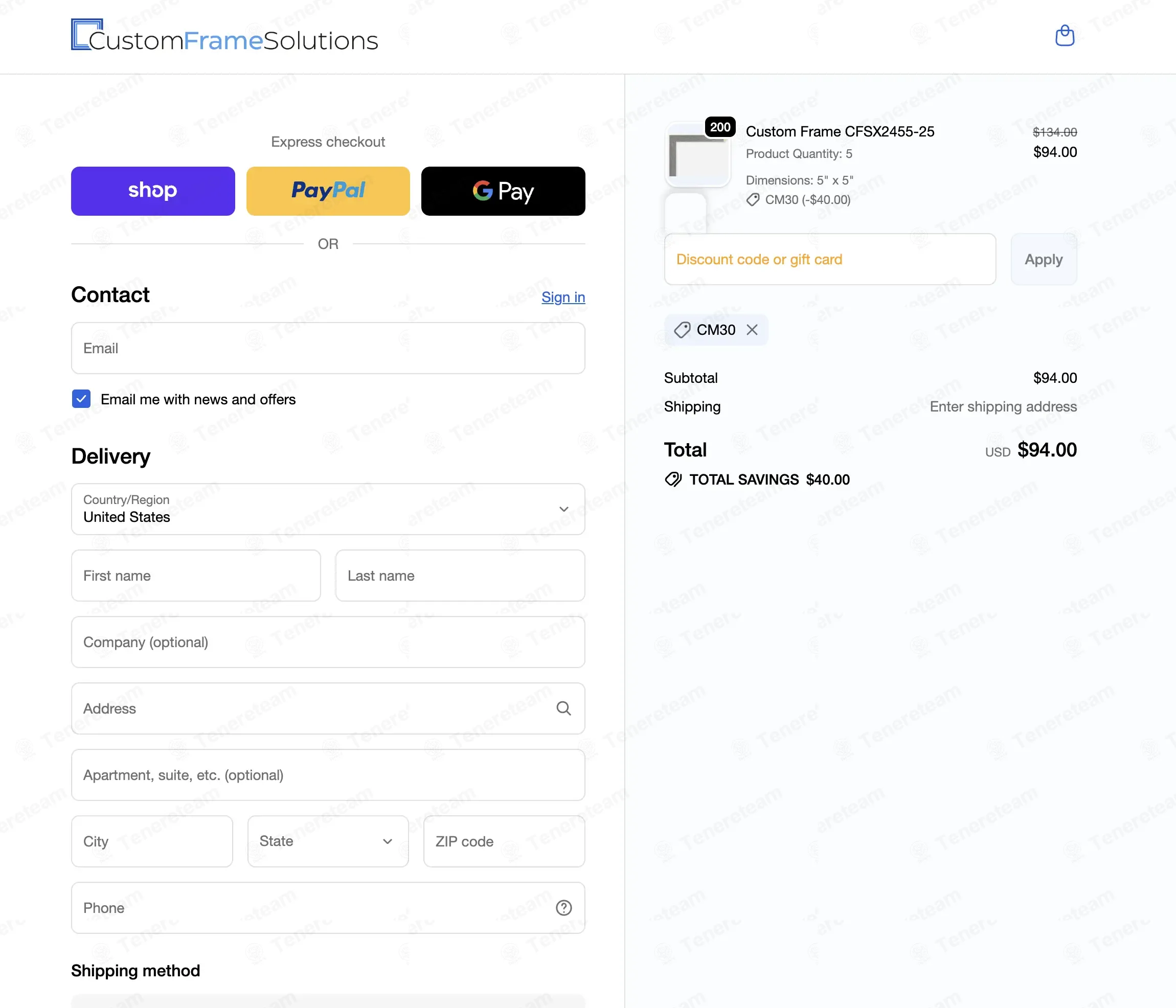
Task: Click the Address search magnifier icon
Action: [563, 708]
